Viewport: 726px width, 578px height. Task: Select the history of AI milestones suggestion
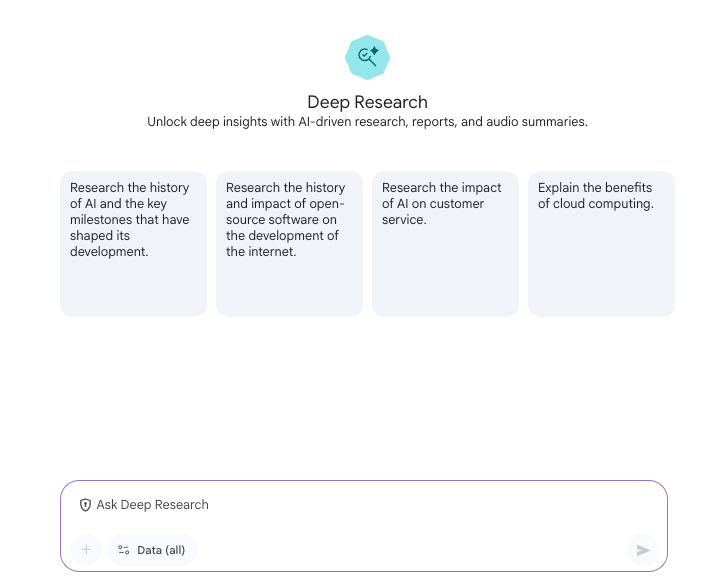click(x=133, y=220)
